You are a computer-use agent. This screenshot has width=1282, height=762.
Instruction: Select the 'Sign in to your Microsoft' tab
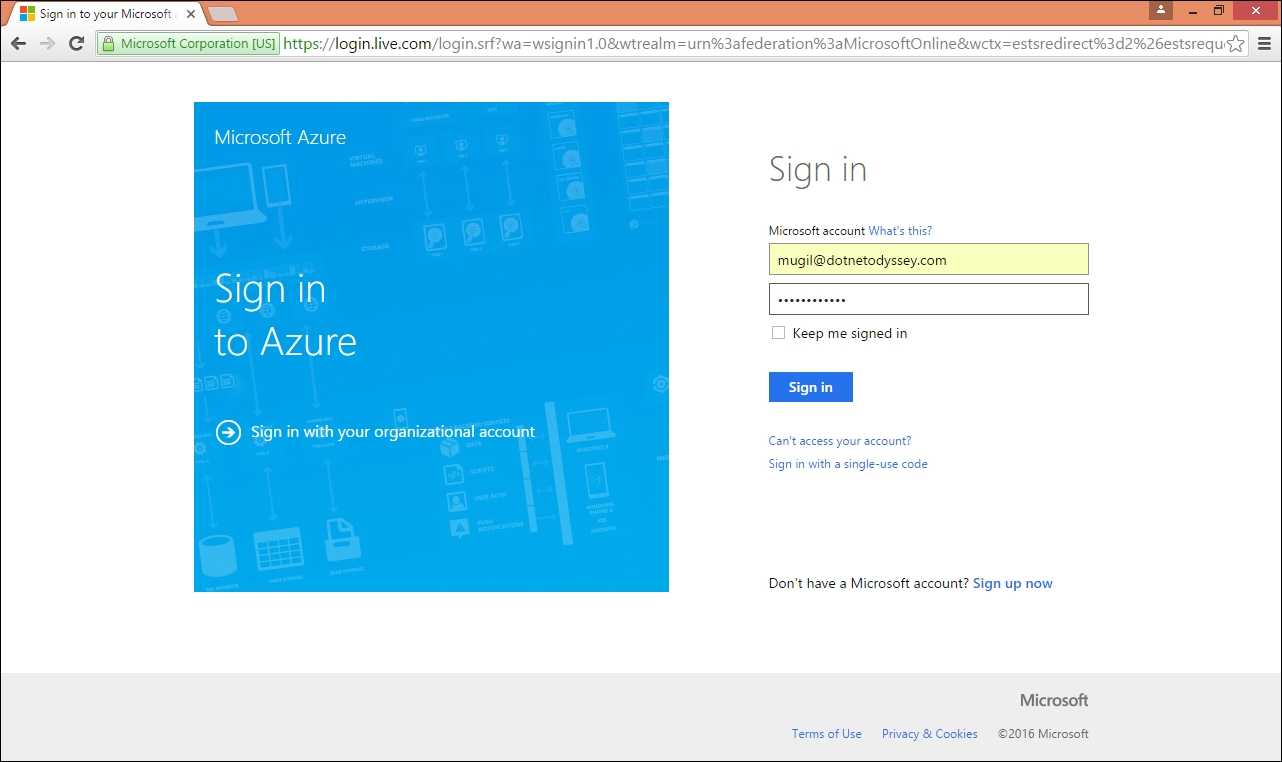point(105,14)
